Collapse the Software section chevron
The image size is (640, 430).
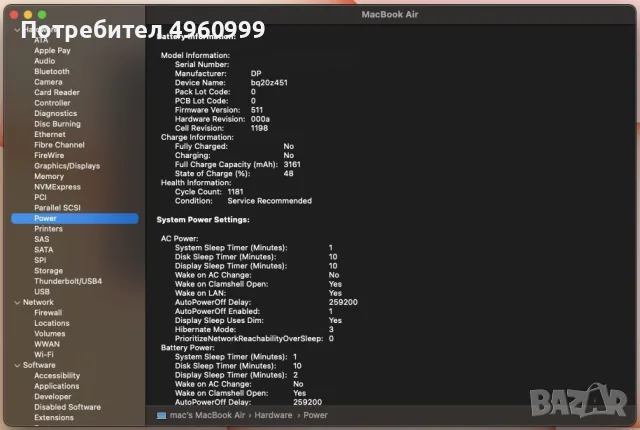(x=17, y=365)
